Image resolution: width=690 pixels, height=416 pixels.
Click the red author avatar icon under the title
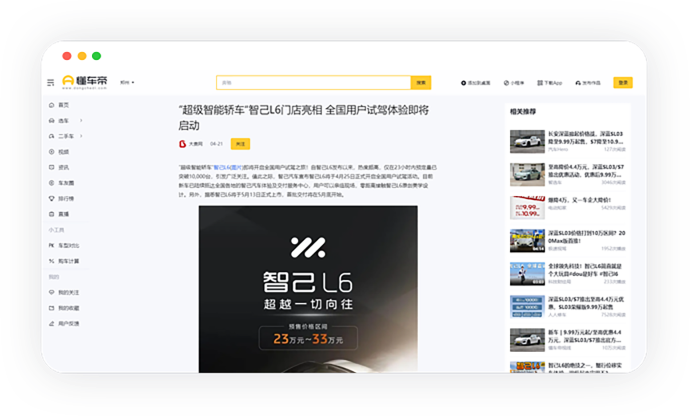[x=182, y=144]
